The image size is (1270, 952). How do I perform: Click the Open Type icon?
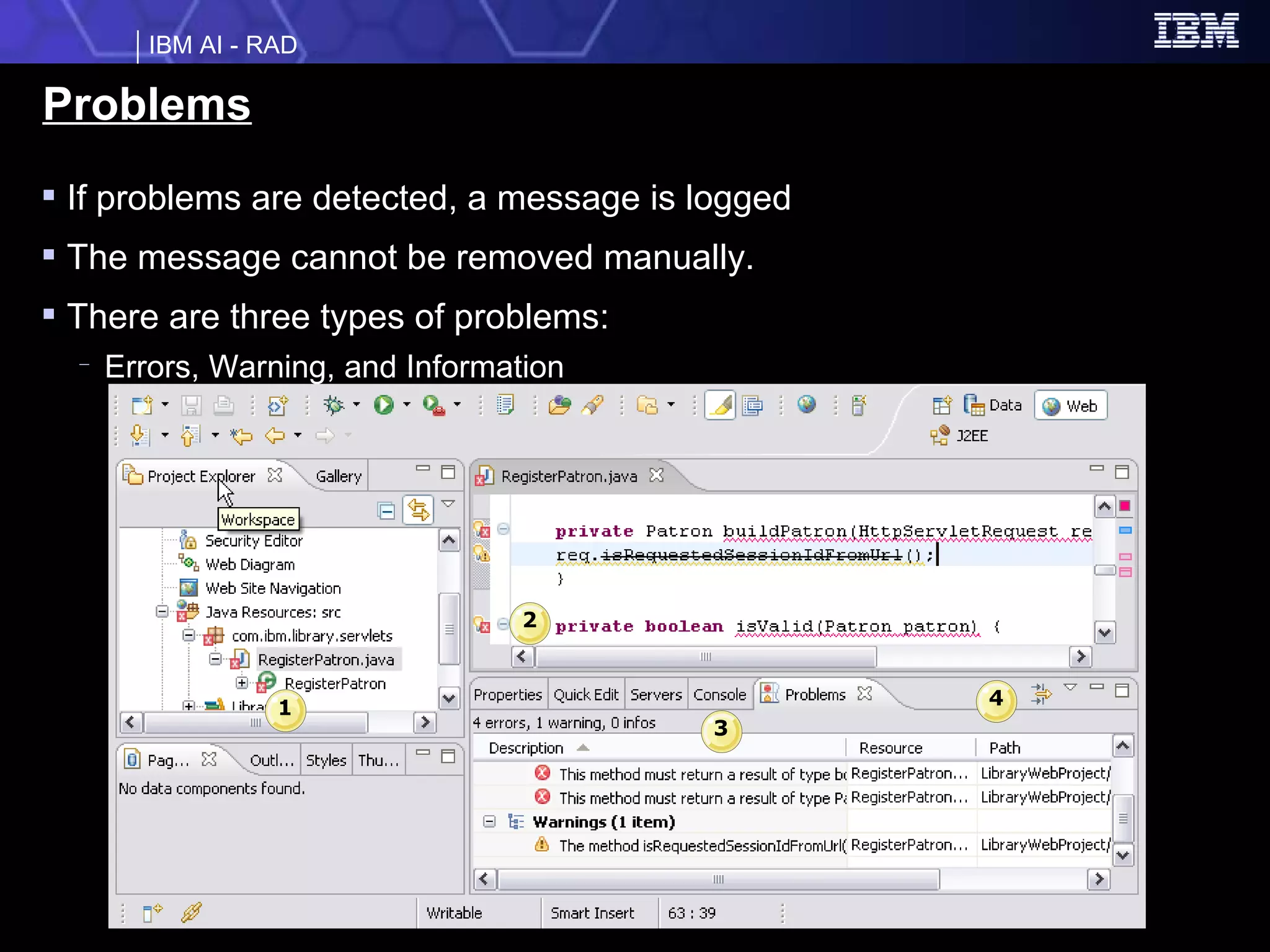pos(559,405)
